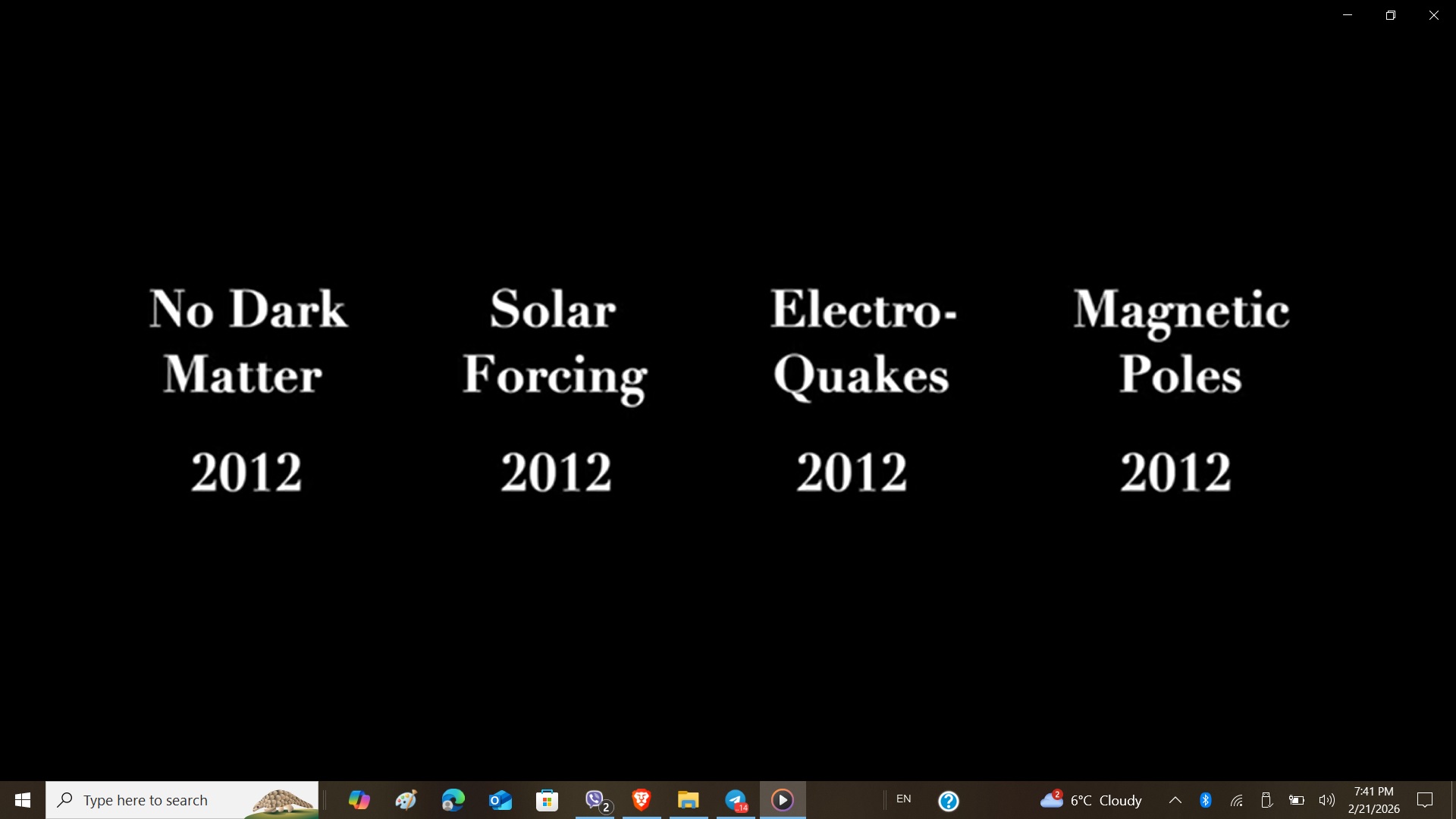Click the 6°C Cloudy weather widget
Viewport: 1456px width, 819px height.
(1090, 800)
